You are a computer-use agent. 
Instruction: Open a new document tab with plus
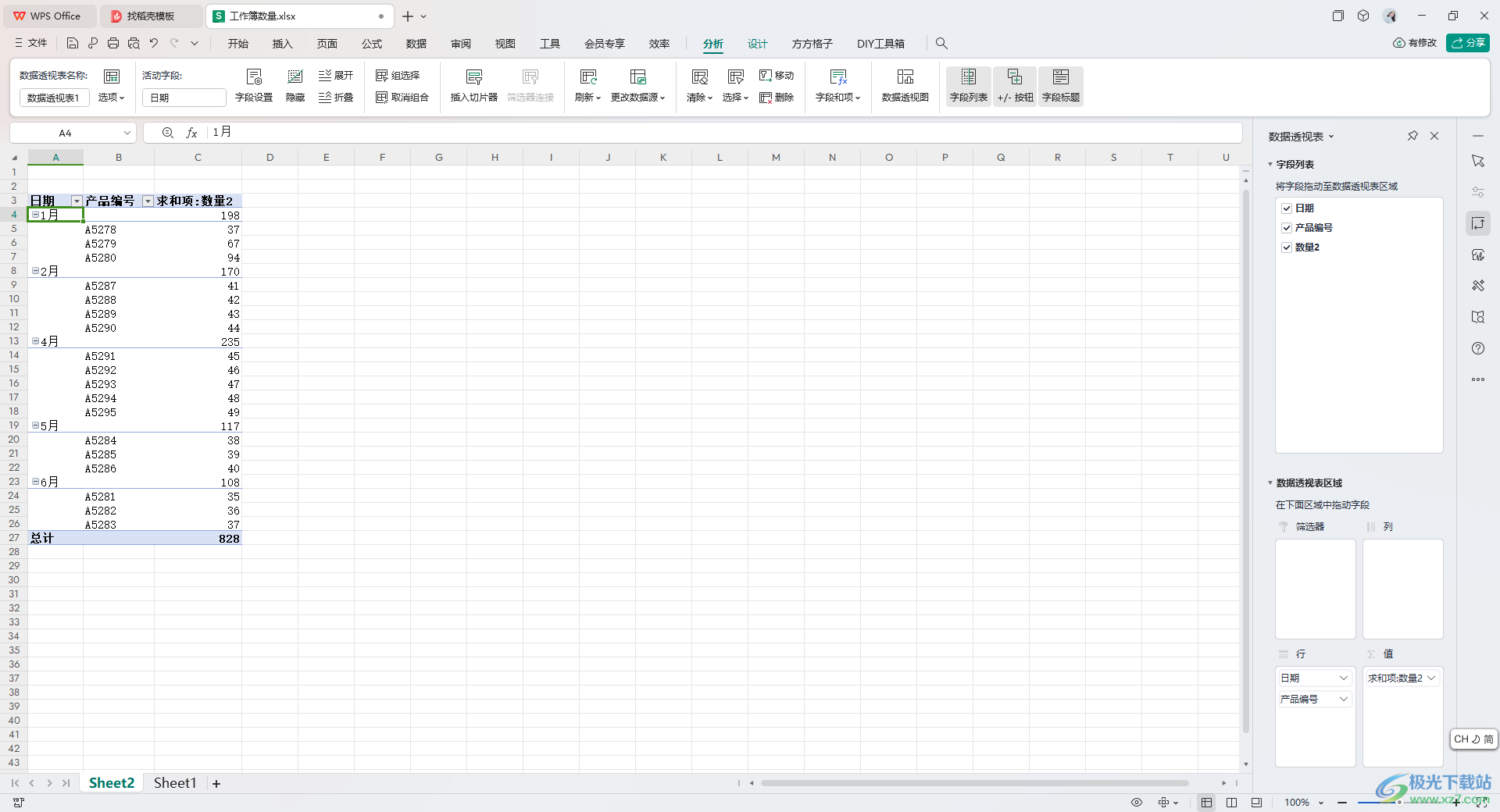pyautogui.click(x=408, y=16)
